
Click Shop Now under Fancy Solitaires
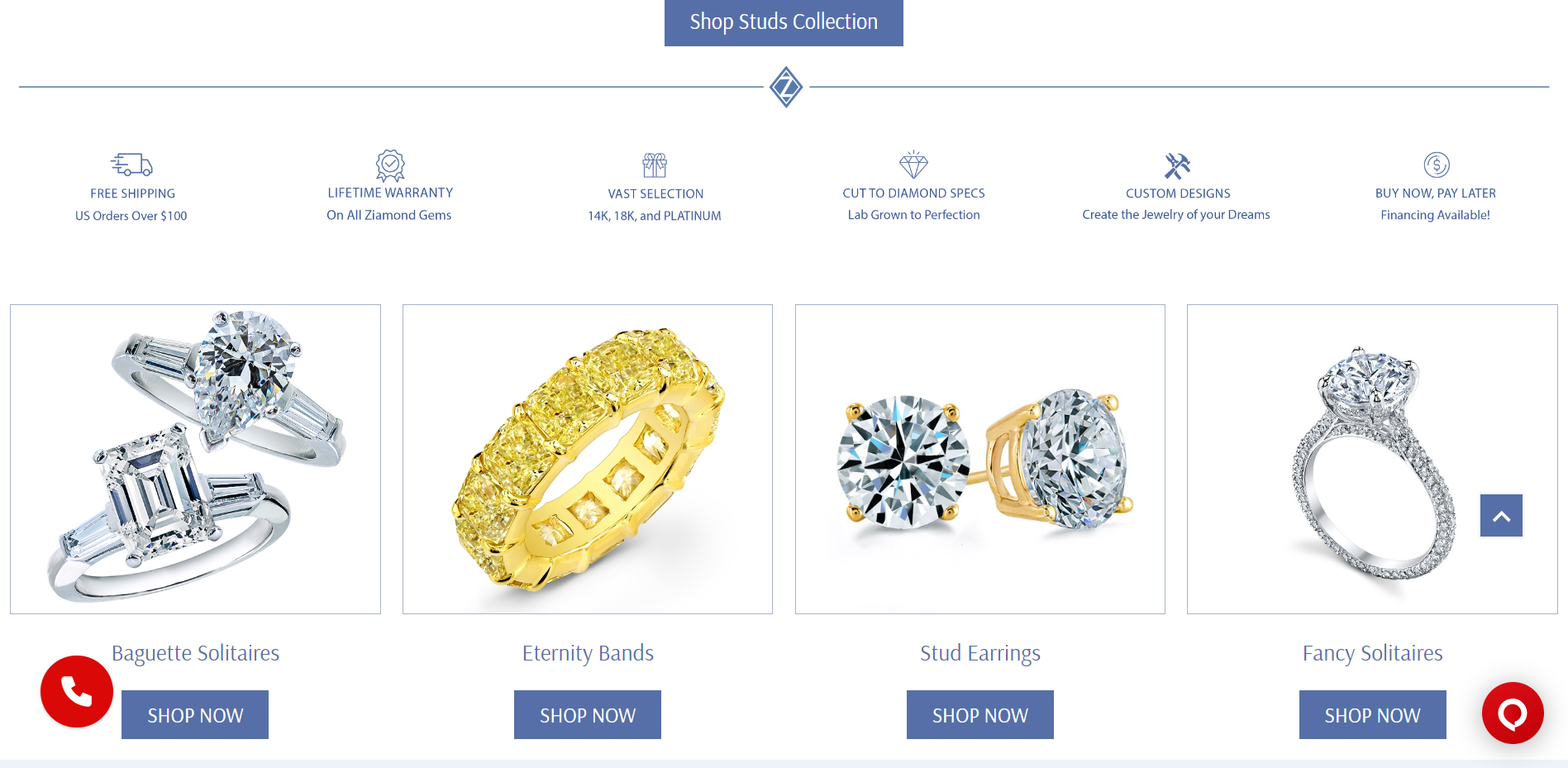(x=1372, y=715)
